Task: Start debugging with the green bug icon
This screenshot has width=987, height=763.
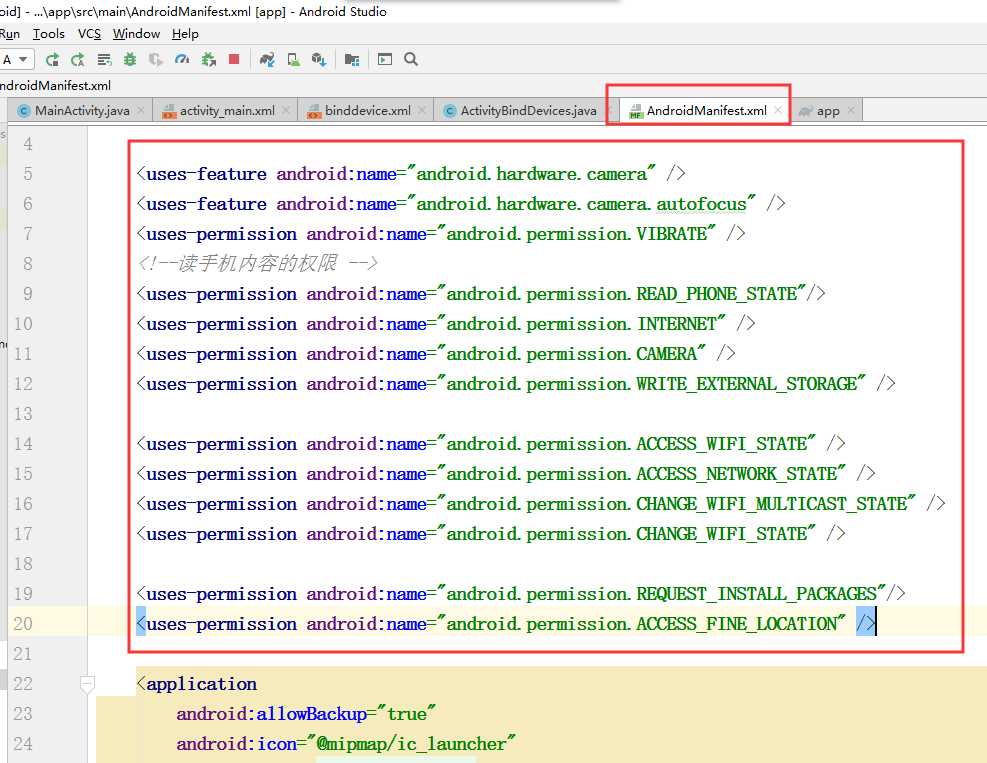Action: pyautogui.click(x=130, y=60)
